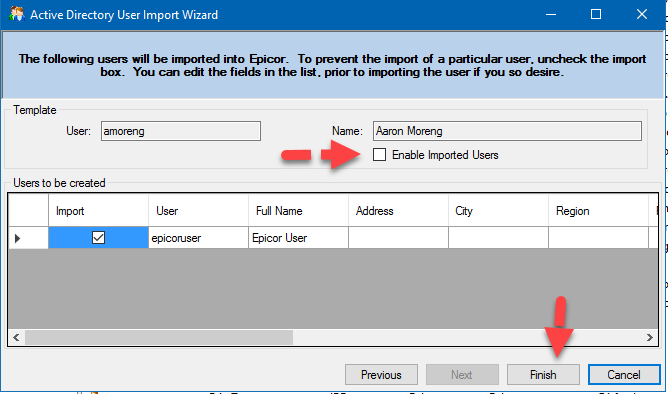The image size is (668, 394).
Task: Click the Finish button
Action: pos(543,374)
